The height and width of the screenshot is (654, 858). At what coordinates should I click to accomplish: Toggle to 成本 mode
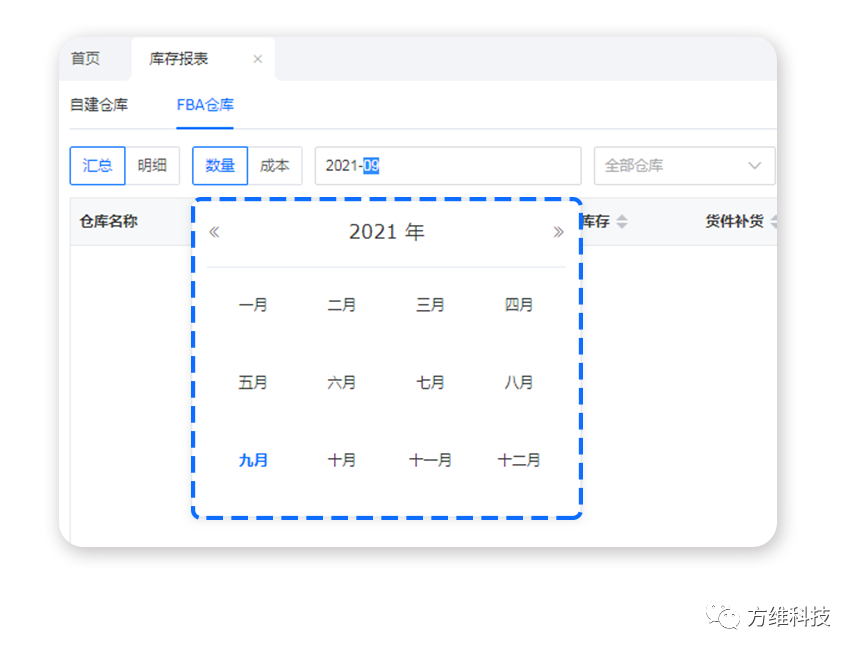[x=275, y=166]
